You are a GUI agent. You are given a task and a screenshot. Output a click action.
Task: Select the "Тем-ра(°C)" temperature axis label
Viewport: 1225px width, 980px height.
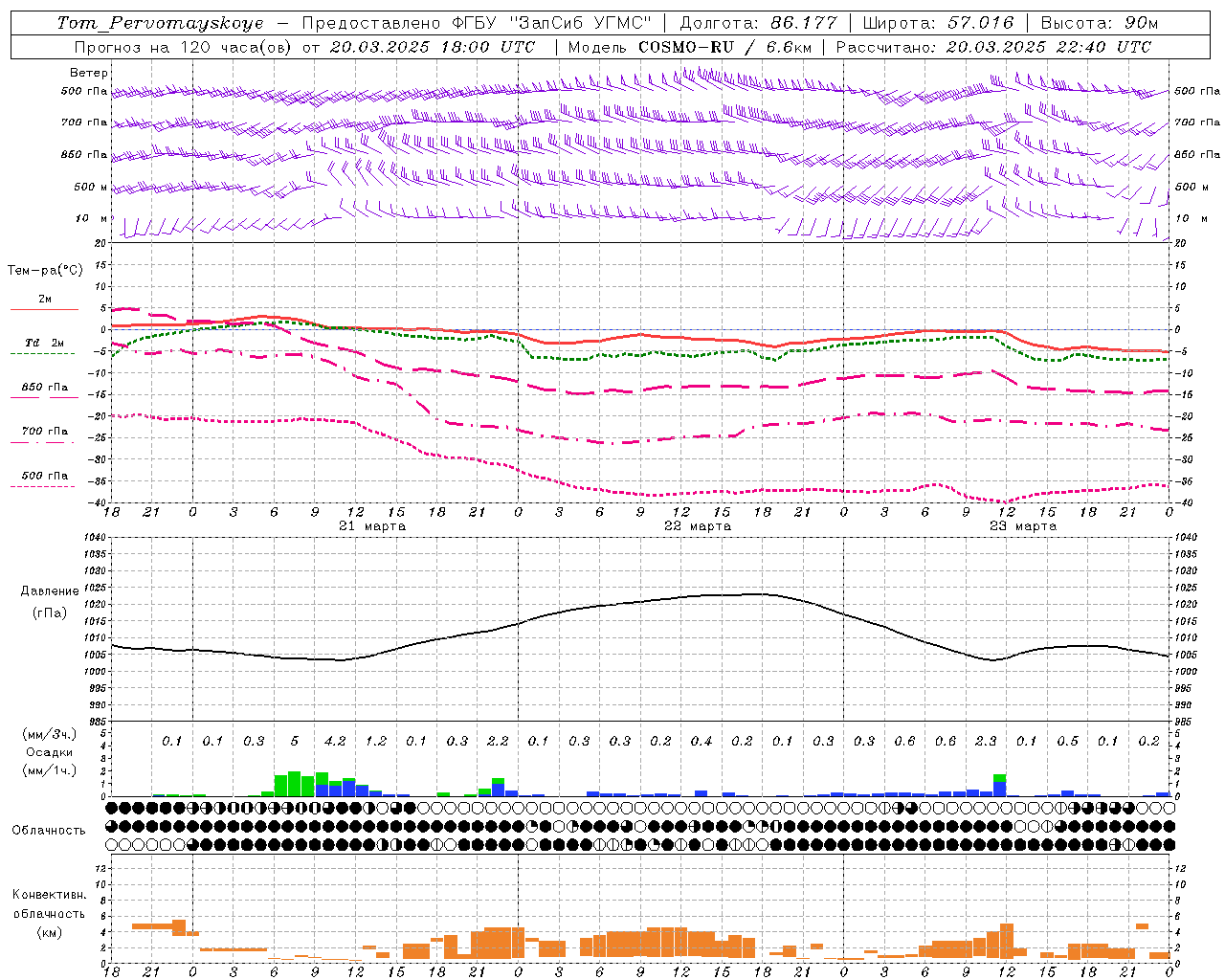tap(45, 271)
